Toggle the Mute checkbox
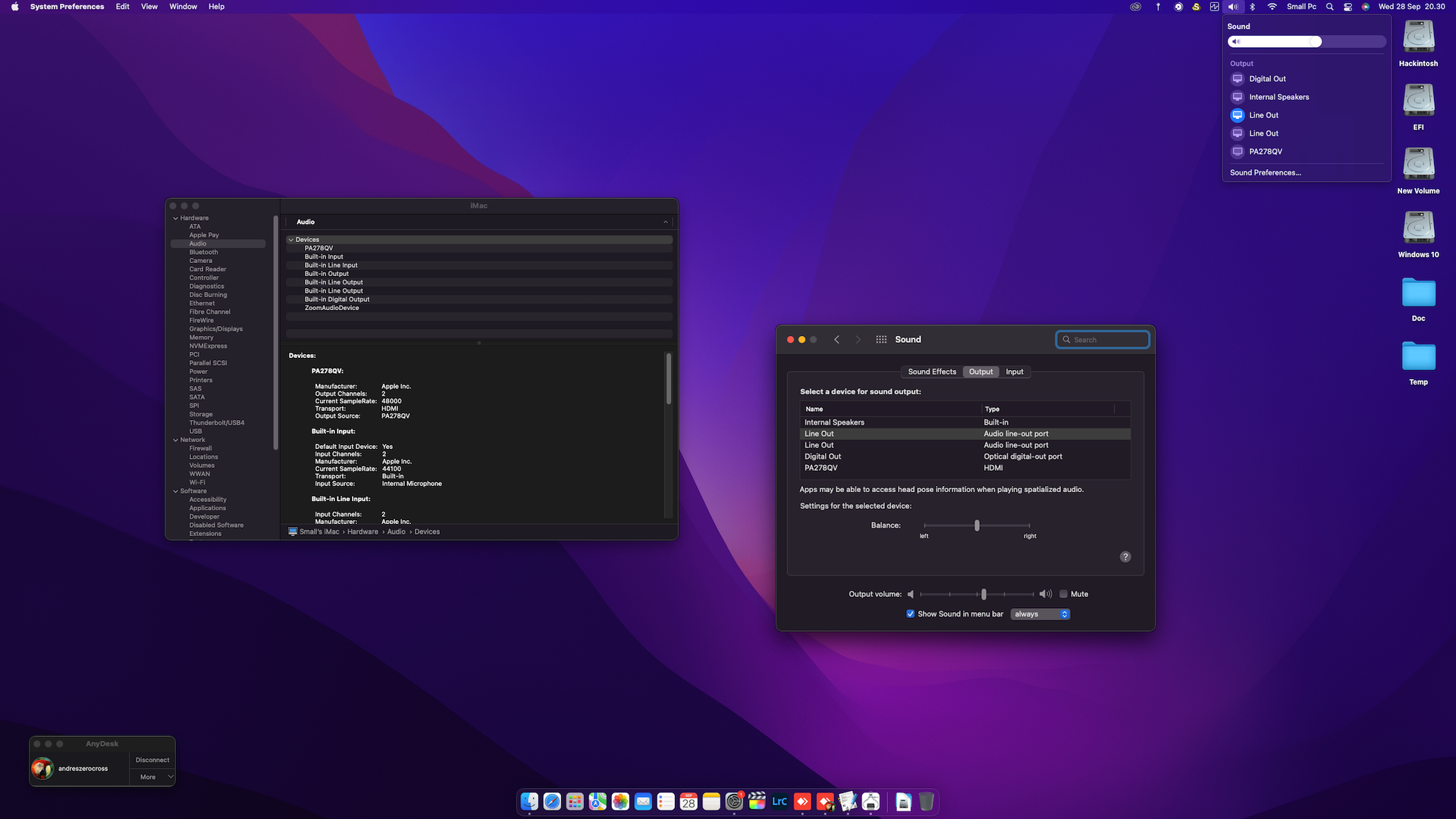Viewport: 1456px width, 819px height. click(1063, 594)
